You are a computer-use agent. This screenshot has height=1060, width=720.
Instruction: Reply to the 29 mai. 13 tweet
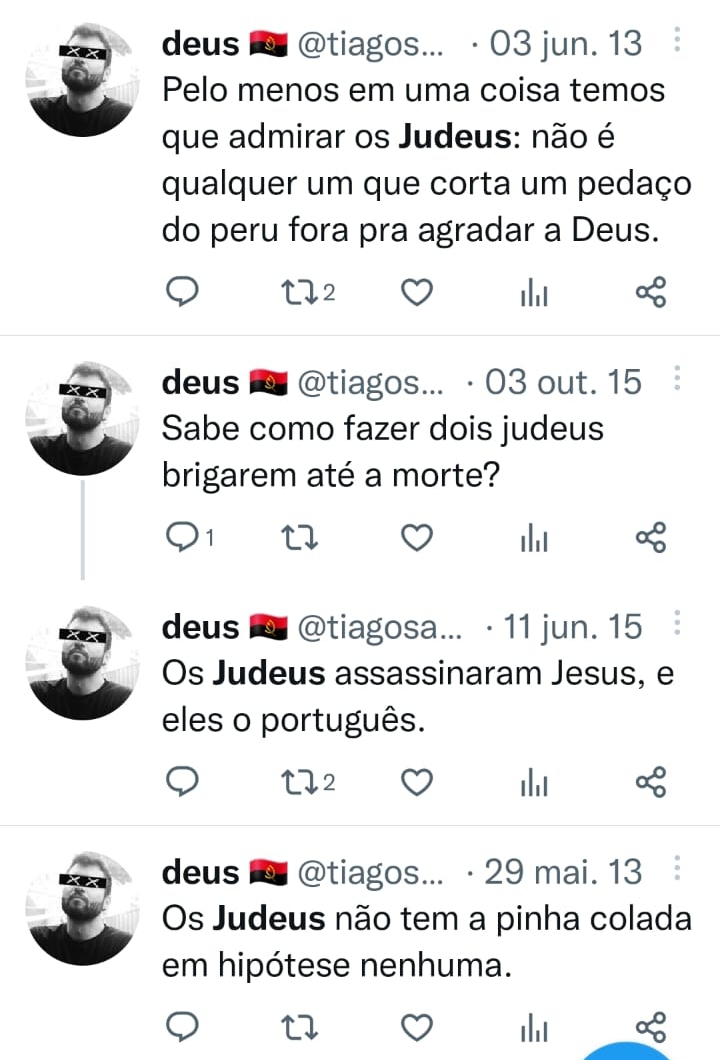(x=182, y=1028)
